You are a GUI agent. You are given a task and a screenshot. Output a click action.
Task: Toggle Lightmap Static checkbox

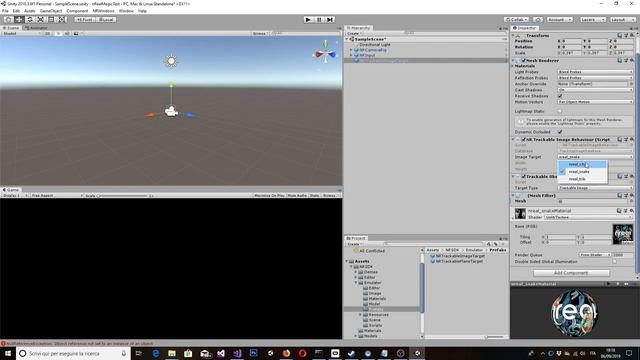560,111
